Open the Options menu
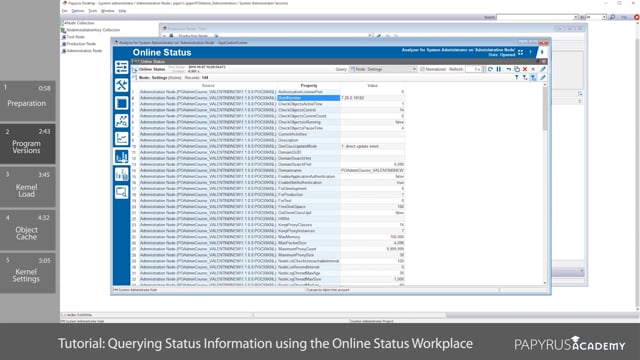 (x=78, y=11)
